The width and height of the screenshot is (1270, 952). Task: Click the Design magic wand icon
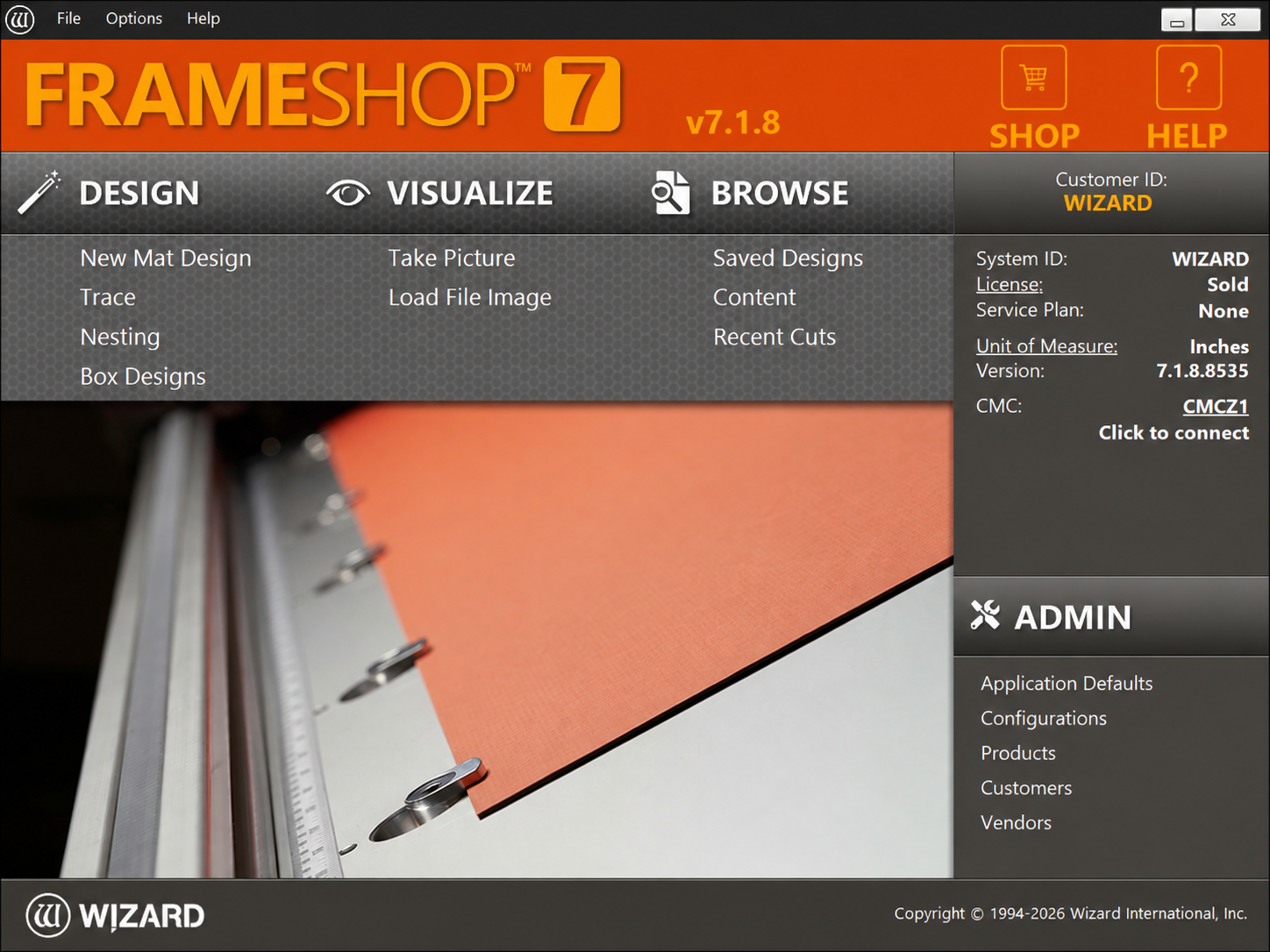pos(39,192)
